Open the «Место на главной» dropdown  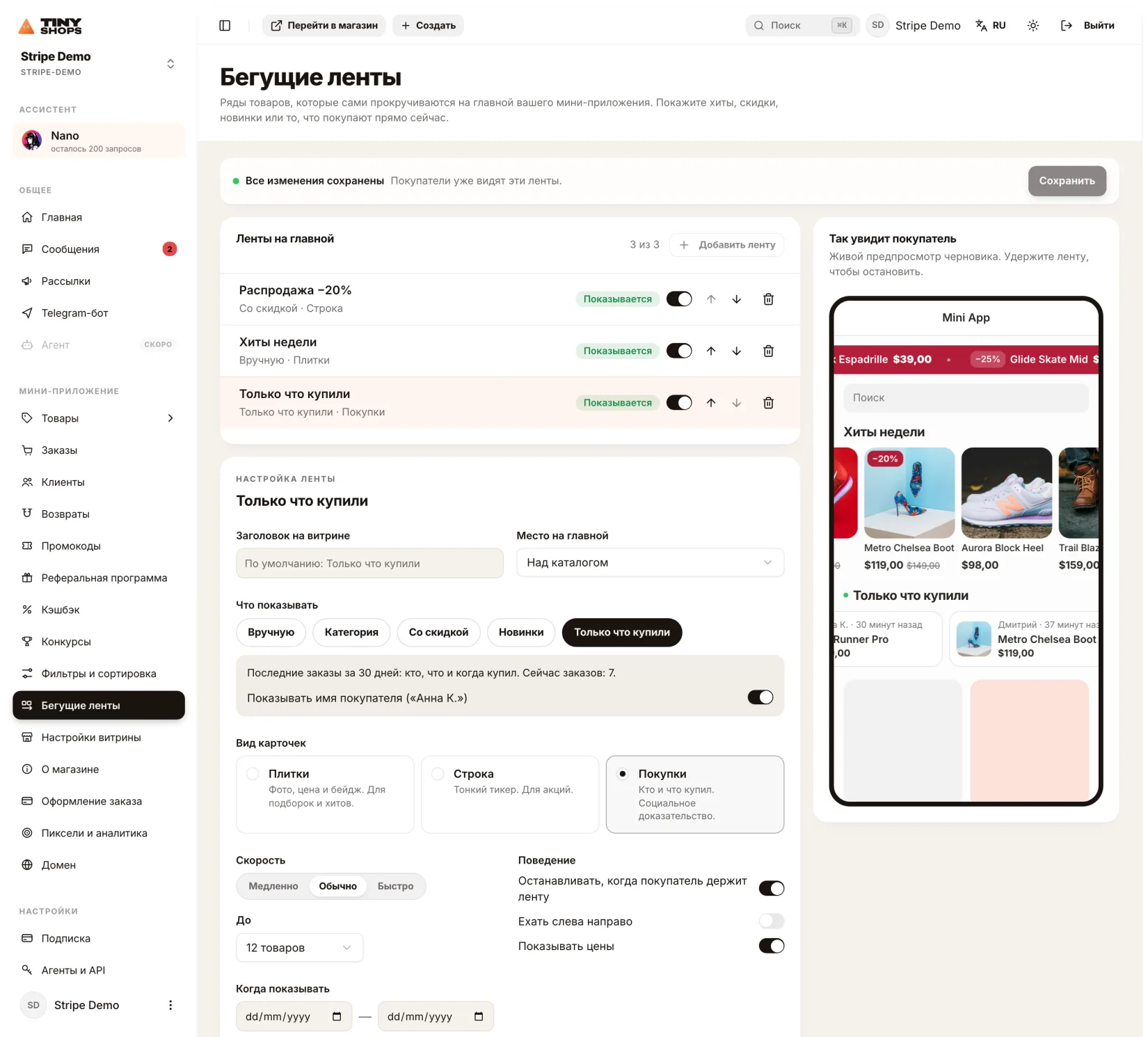coord(650,562)
